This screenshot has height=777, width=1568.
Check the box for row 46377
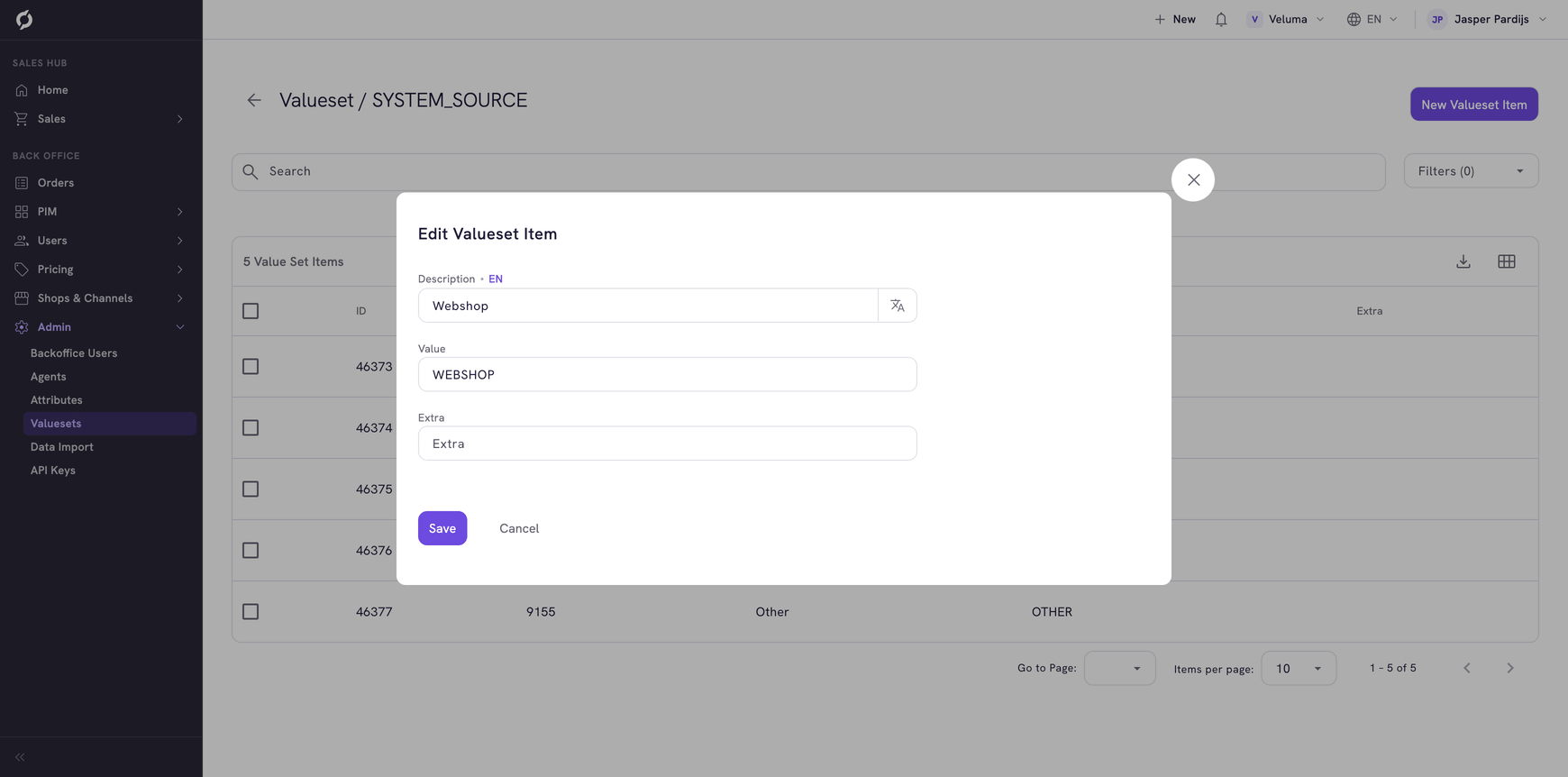pyautogui.click(x=251, y=612)
